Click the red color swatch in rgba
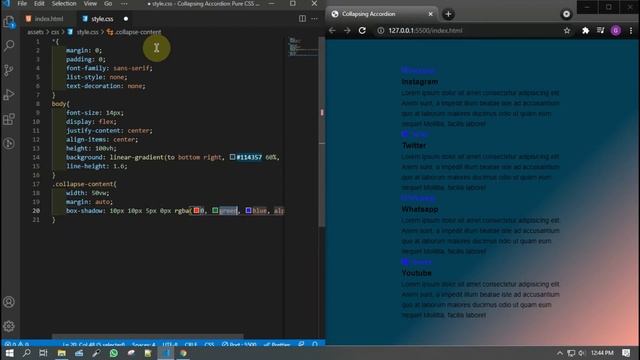This screenshot has width=640, height=360. (x=196, y=211)
